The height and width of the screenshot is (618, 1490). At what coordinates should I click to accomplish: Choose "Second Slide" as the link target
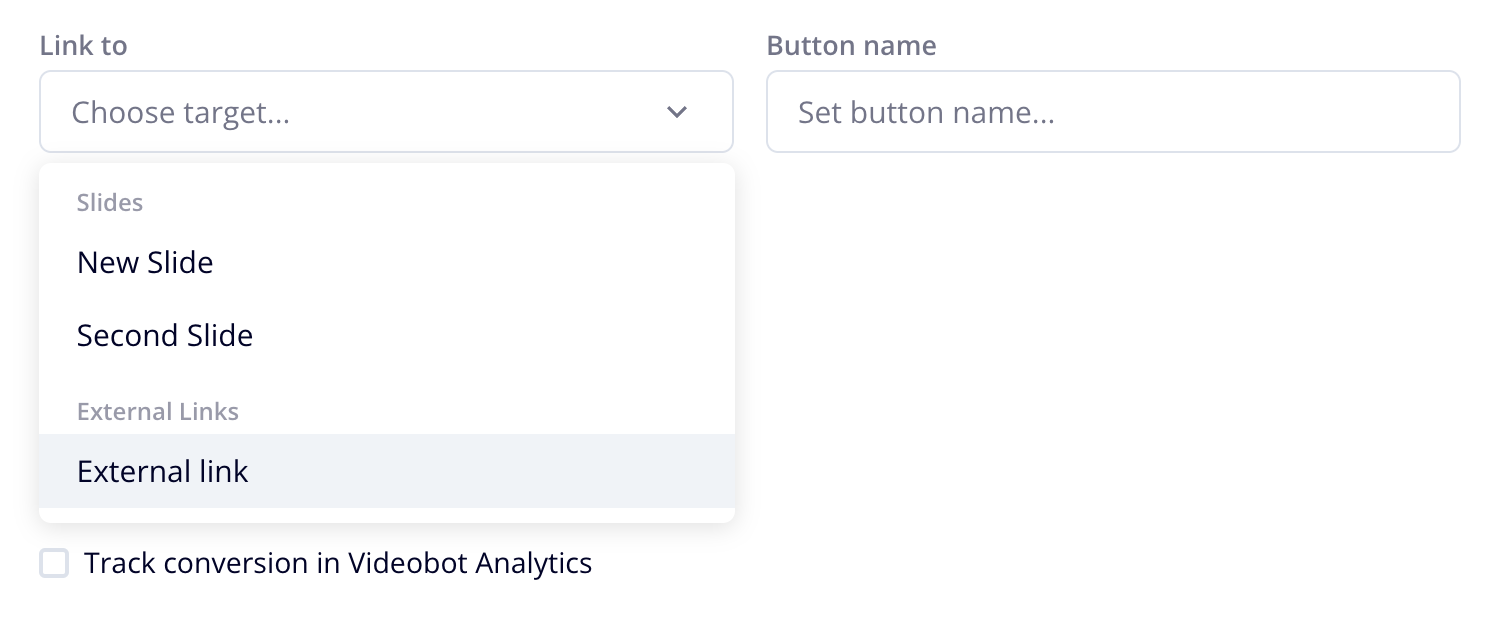coord(165,335)
